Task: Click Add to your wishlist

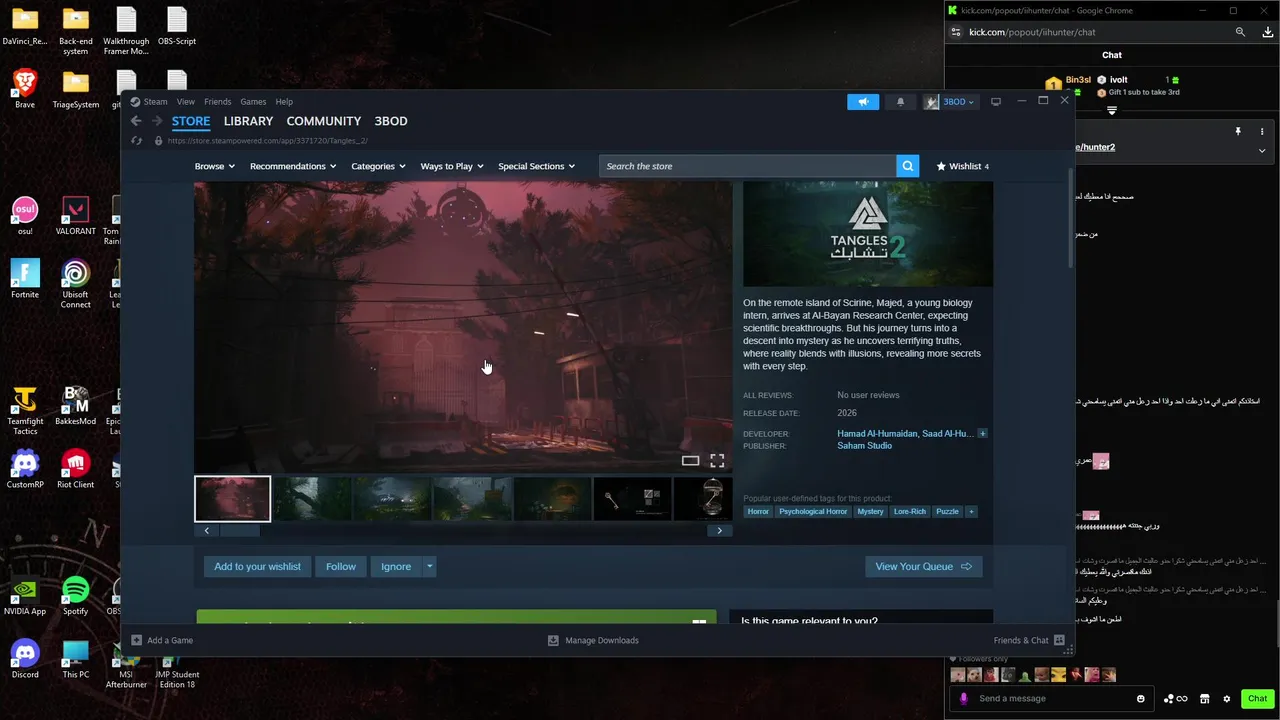Action: 257,566
